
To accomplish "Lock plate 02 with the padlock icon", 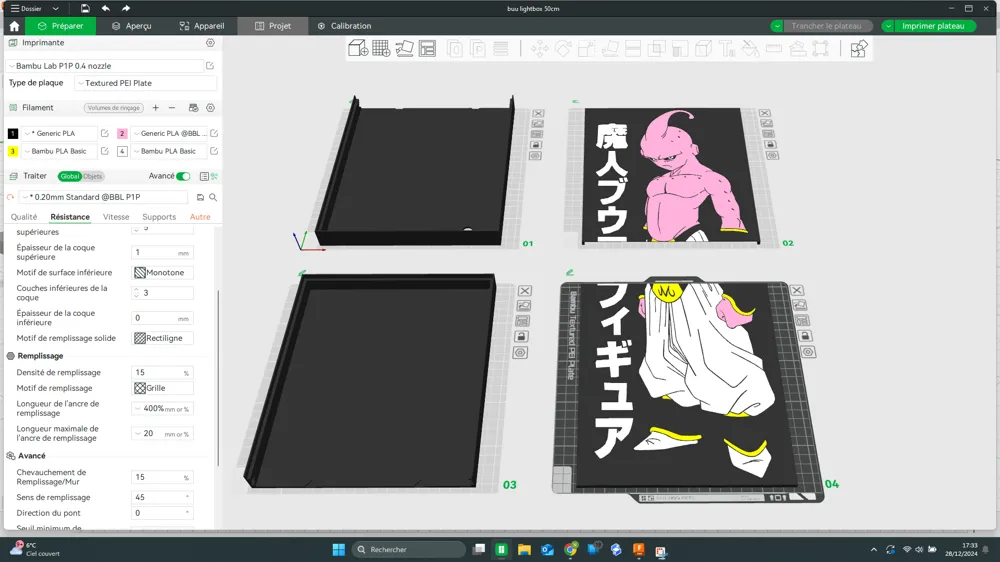I will pos(770,144).
